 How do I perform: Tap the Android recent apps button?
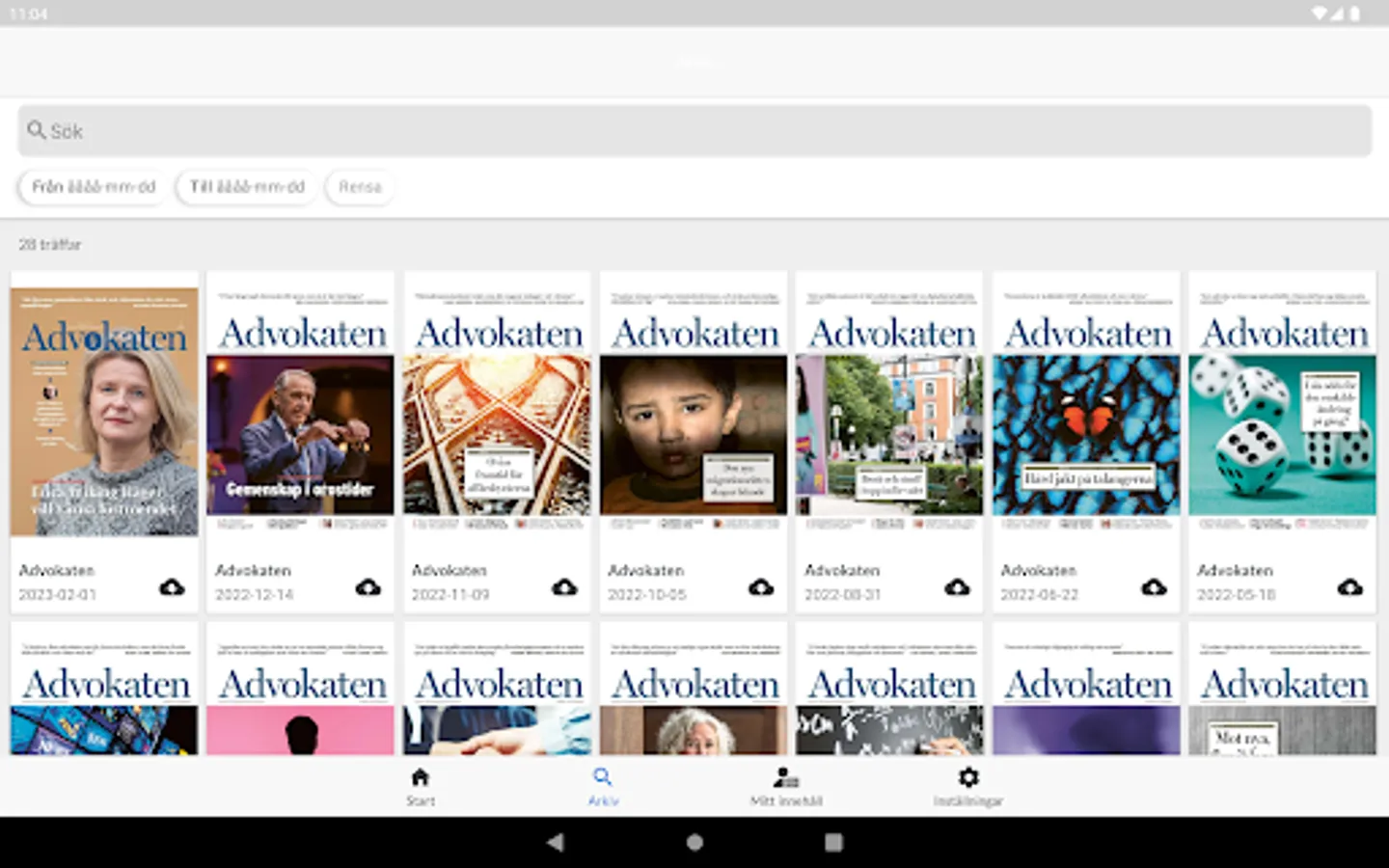coord(834,842)
